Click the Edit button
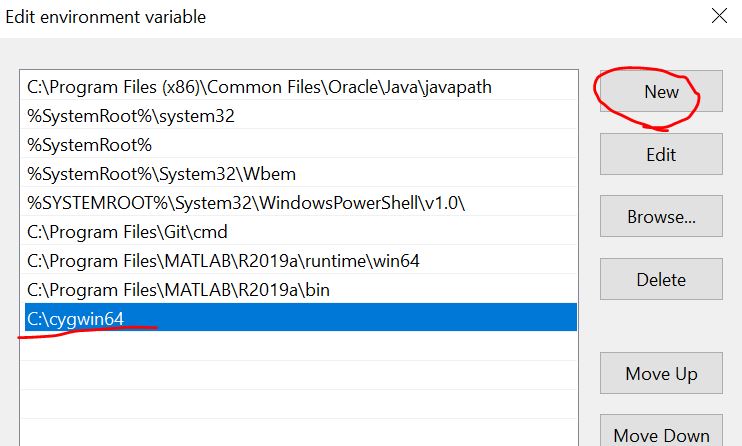 (x=660, y=154)
